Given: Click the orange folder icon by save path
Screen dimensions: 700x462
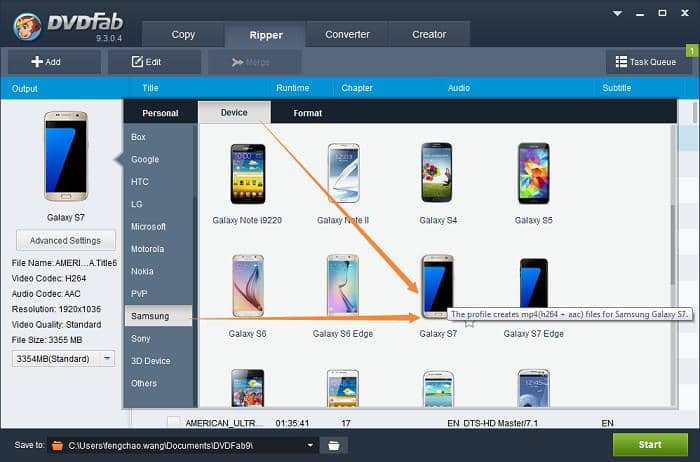Looking at the screenshot, I should [57, 445].
